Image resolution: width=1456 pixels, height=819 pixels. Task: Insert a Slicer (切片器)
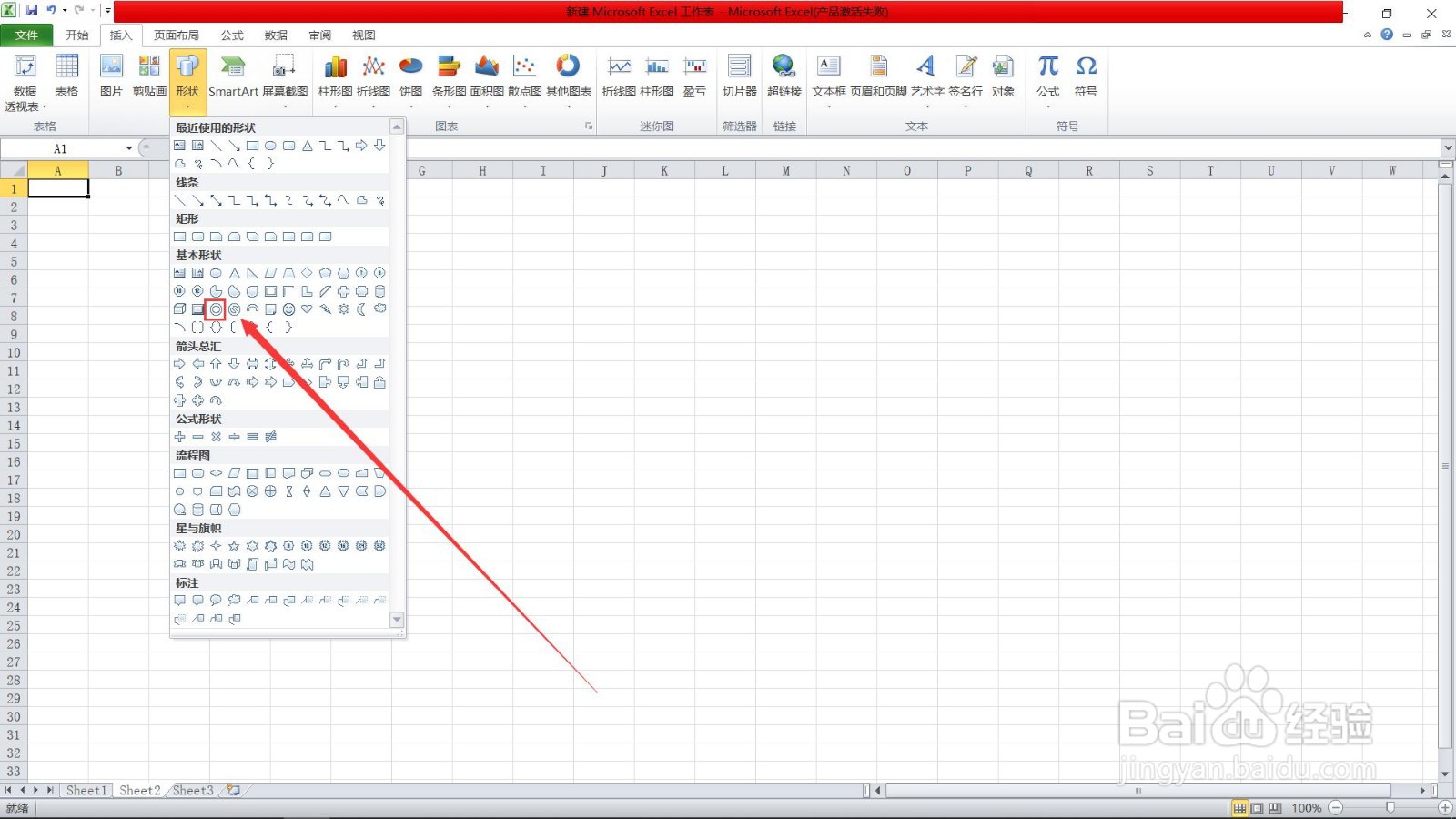click(739, 76)
